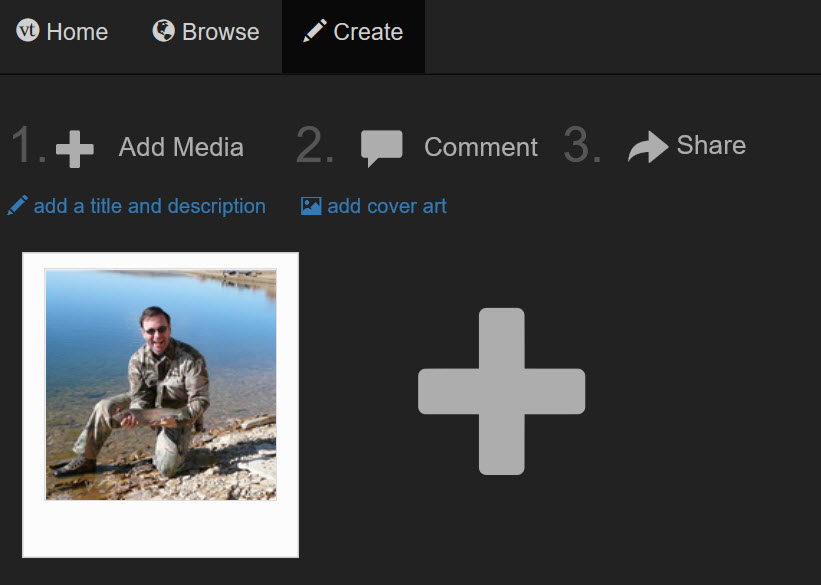The width and height of the screenshot is (821, 585).
Task: Click the picture icon beside add cover art
Action: (x=311, y=206)
